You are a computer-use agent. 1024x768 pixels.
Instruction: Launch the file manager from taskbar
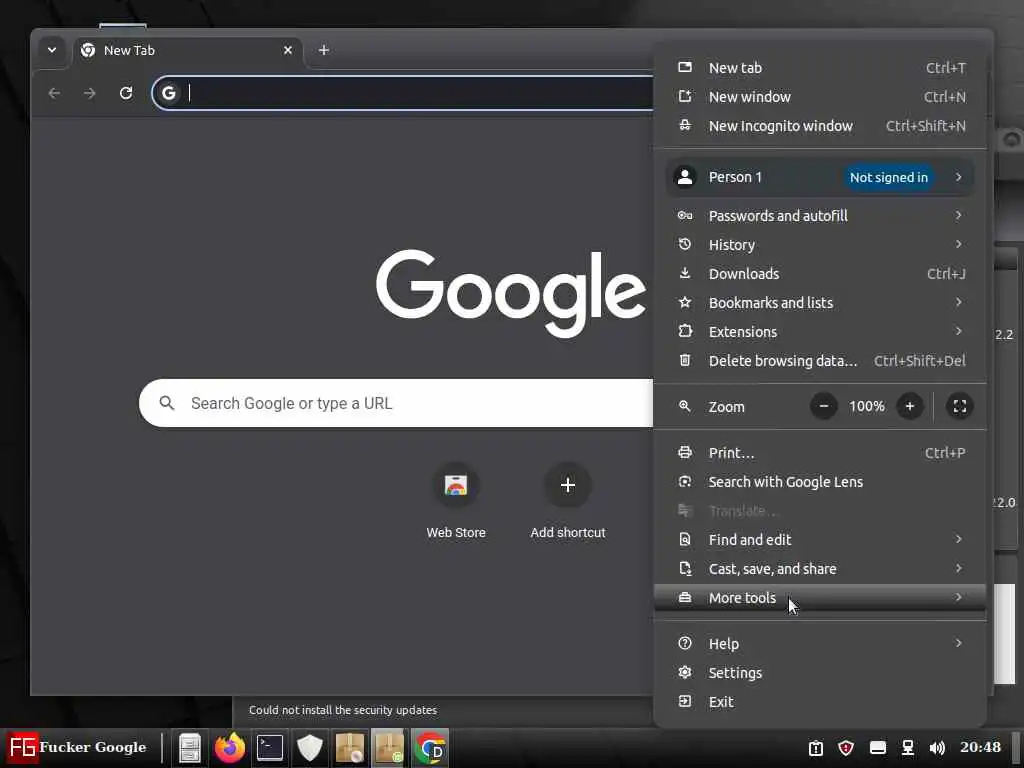pos(190,748)
